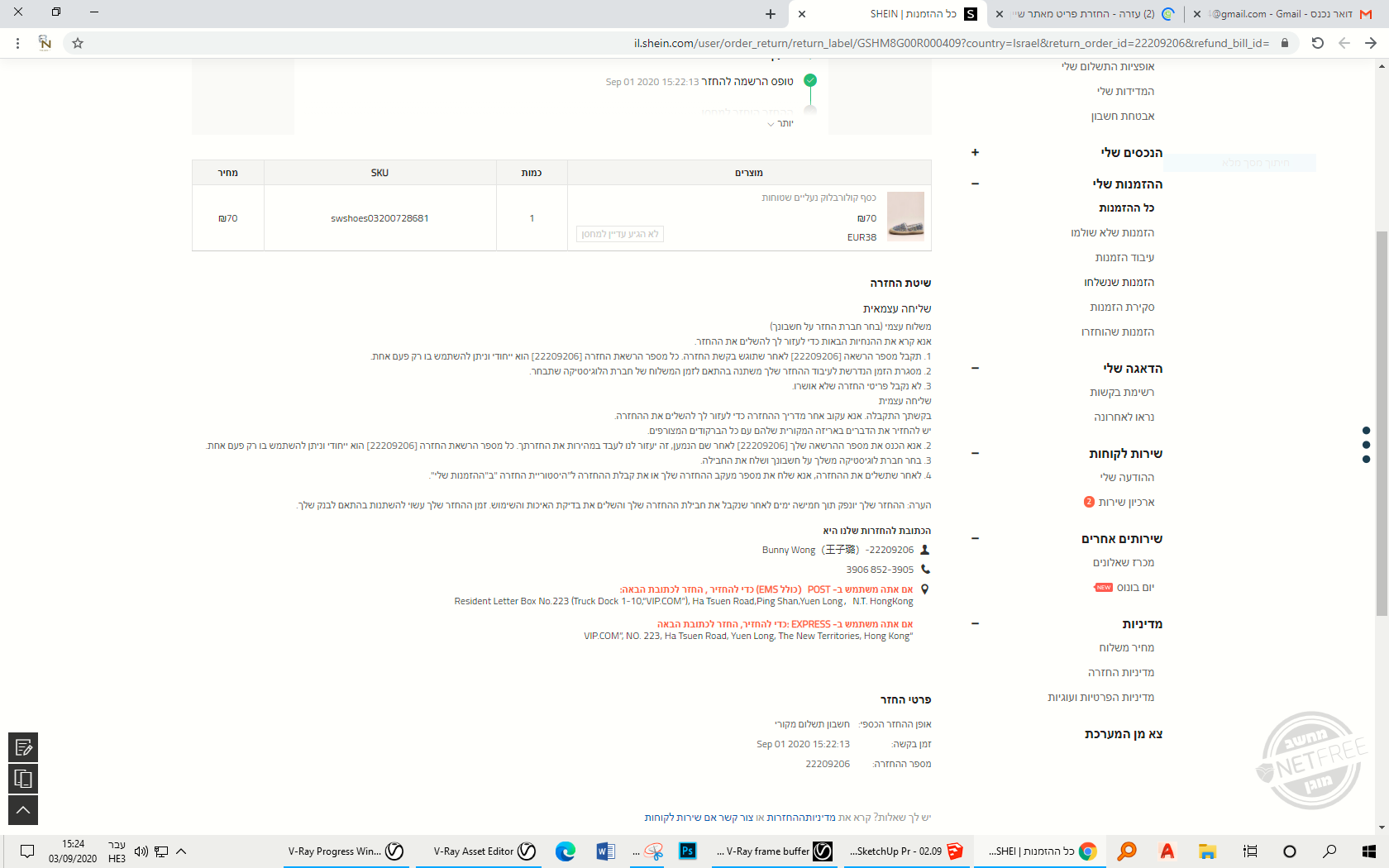This screenshot has width=1389, height=868.
Task: Open Photoshop from the taskbar
Action: tap(688, 851)
